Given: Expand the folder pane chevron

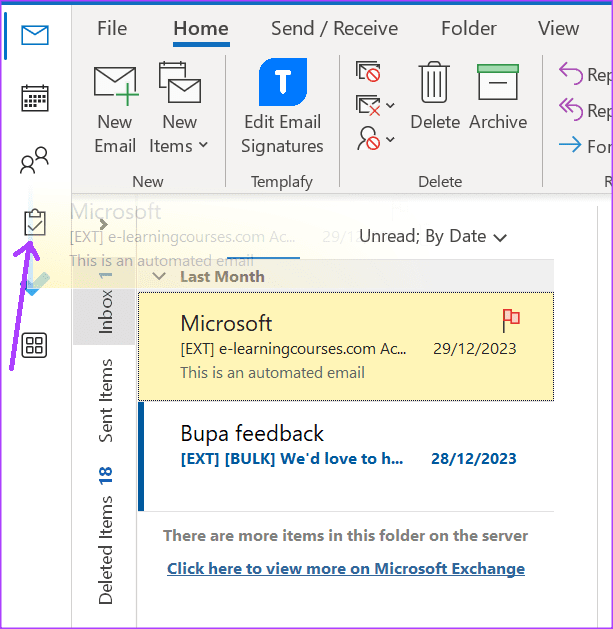Looking at the screenshot, I should tap(104, 224).
